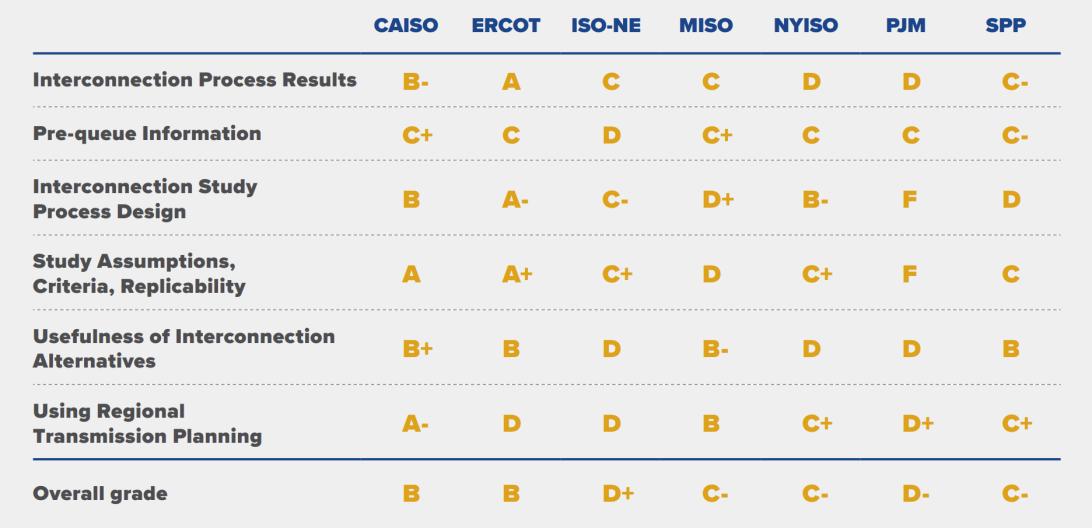Select PJM's F grade for Study Process Design

[911, 200]
